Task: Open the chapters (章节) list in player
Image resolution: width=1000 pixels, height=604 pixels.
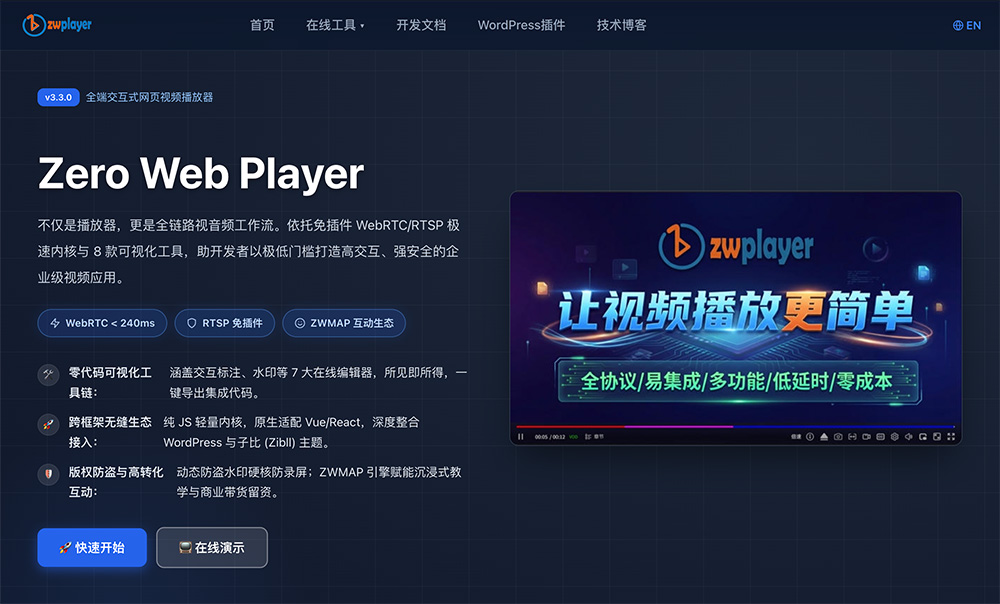Action: pos(594,437)
